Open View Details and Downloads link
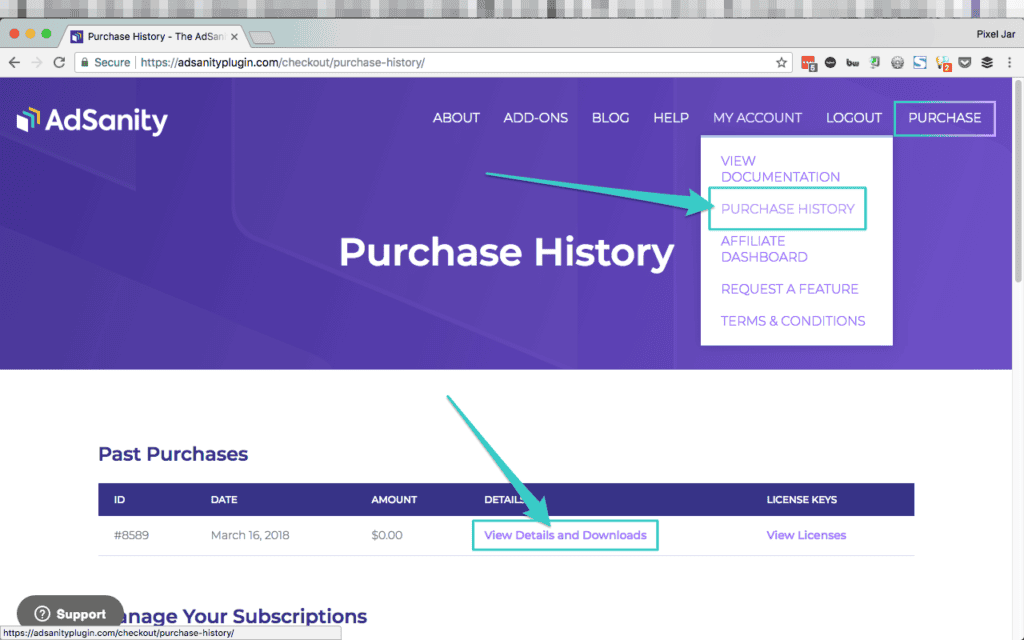 tap(565, 535)
